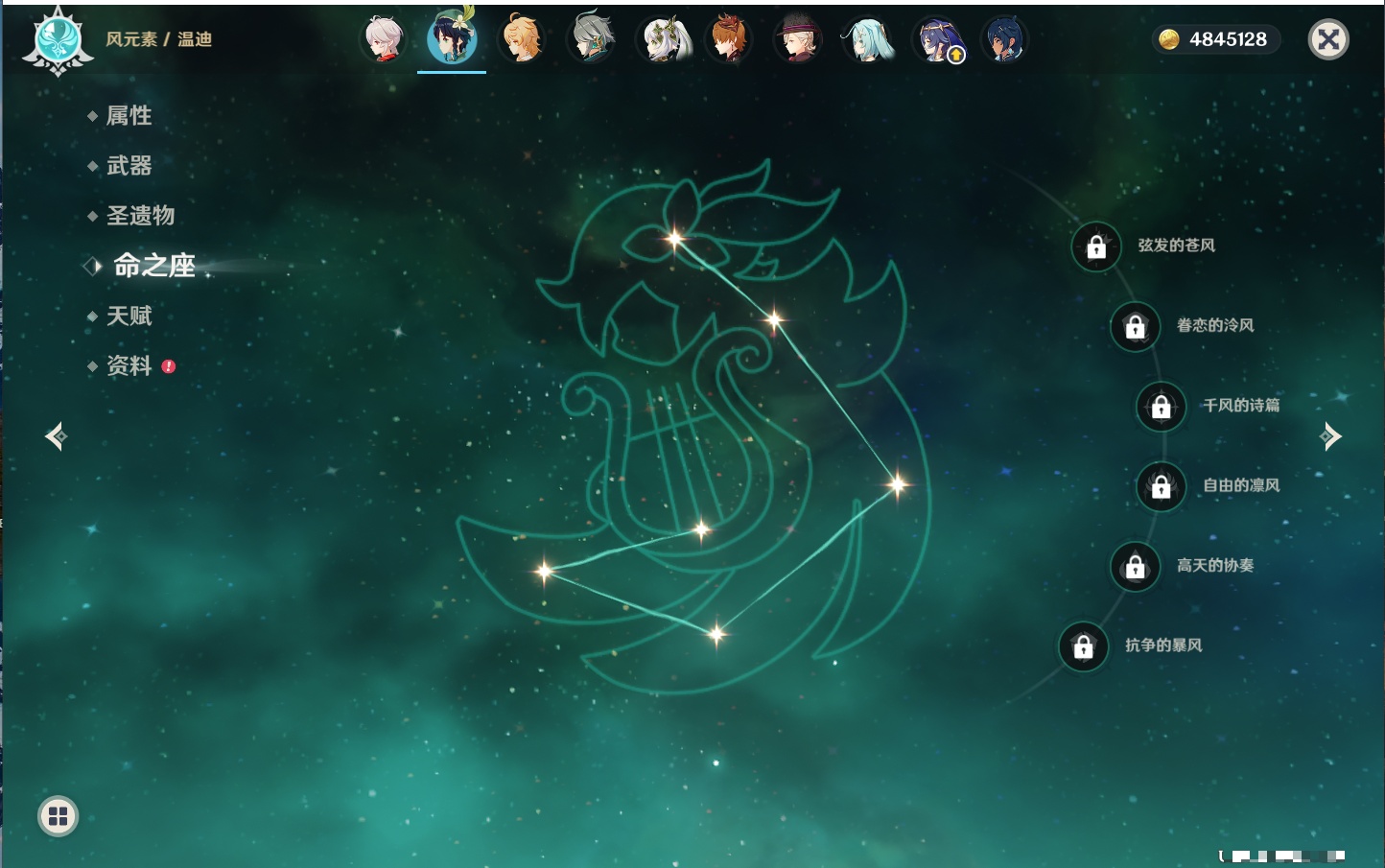1385x868 pixels.
Task: Click the Mora balance 4845128
Action: pyautogui.click(x=1217, y=39)
